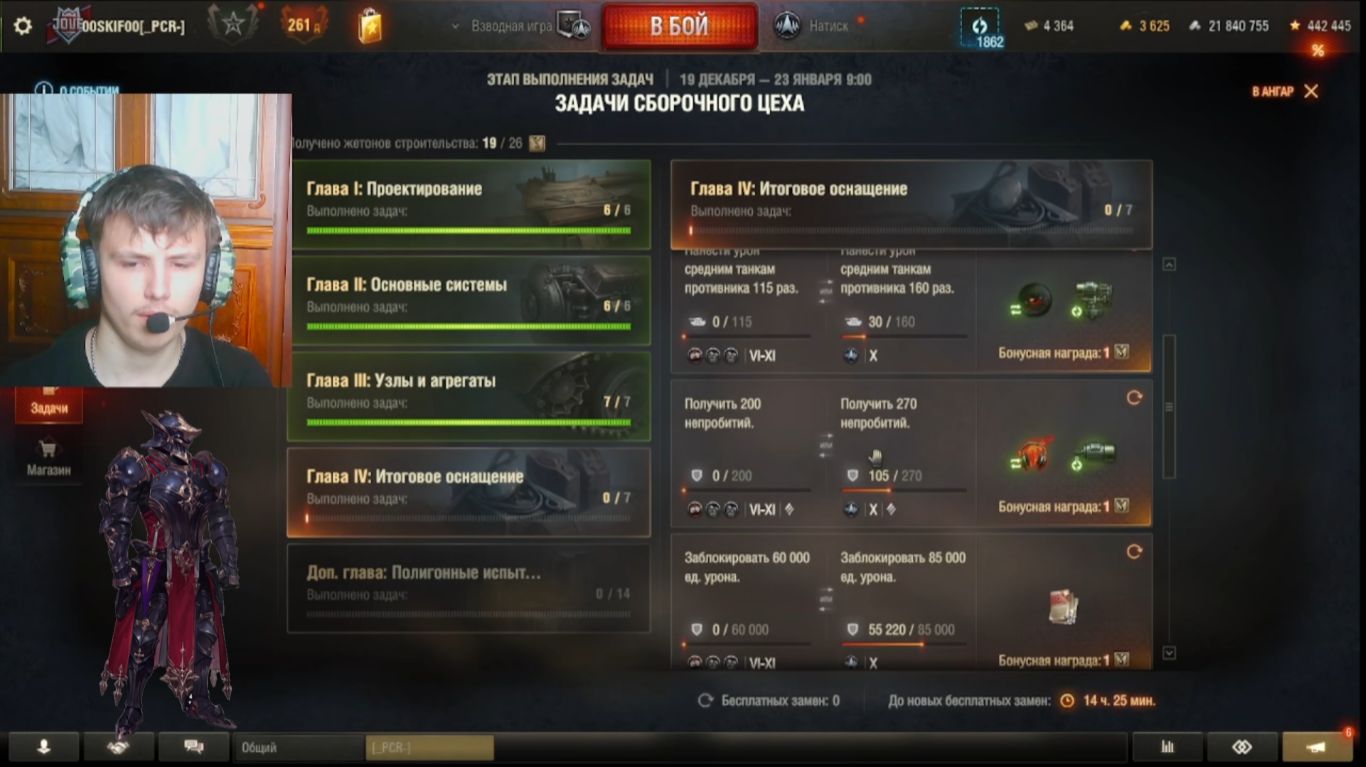The image size is (1366, 767).
Task: Click the Натиск mode emblem icon
Action: (787, 26)
